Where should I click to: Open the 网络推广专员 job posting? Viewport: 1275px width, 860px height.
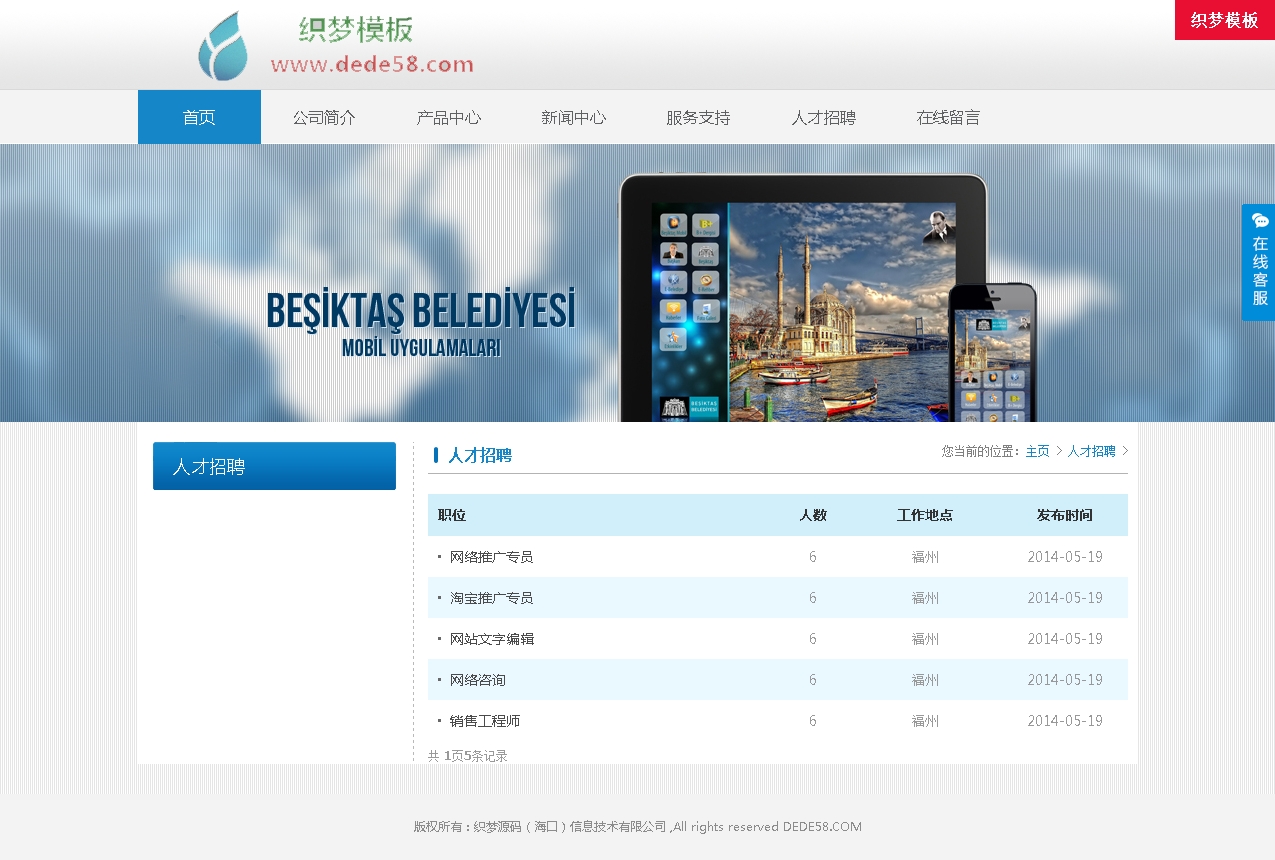pos(491,557)
